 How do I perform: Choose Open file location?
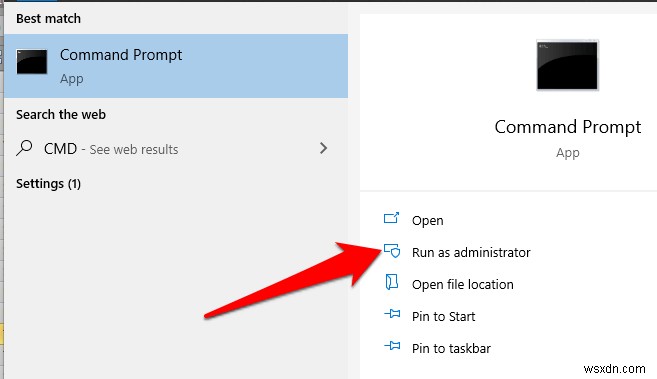pyautogui.click(x=463, y=284)
